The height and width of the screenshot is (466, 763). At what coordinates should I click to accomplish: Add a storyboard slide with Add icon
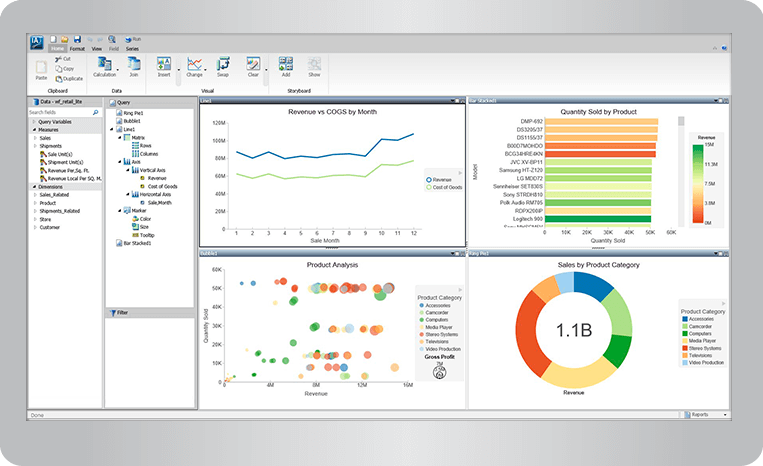(286, 64)
